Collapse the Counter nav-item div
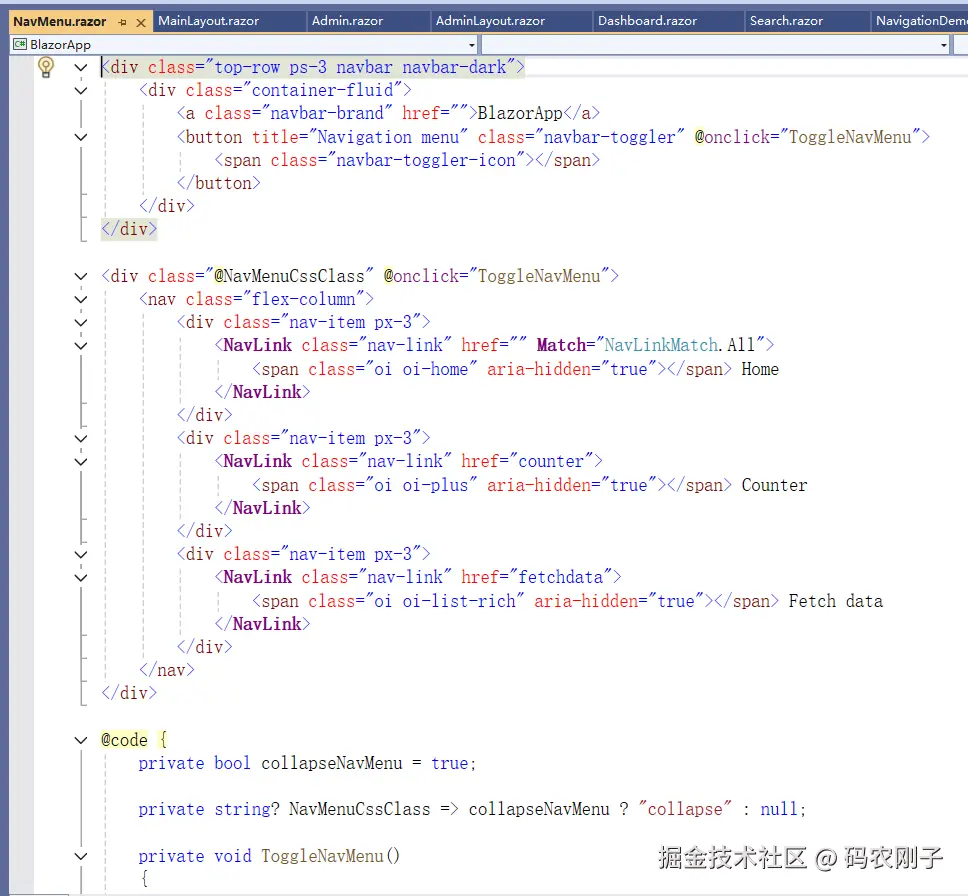Viewport: 968px width, 896px height. [81, 438]
